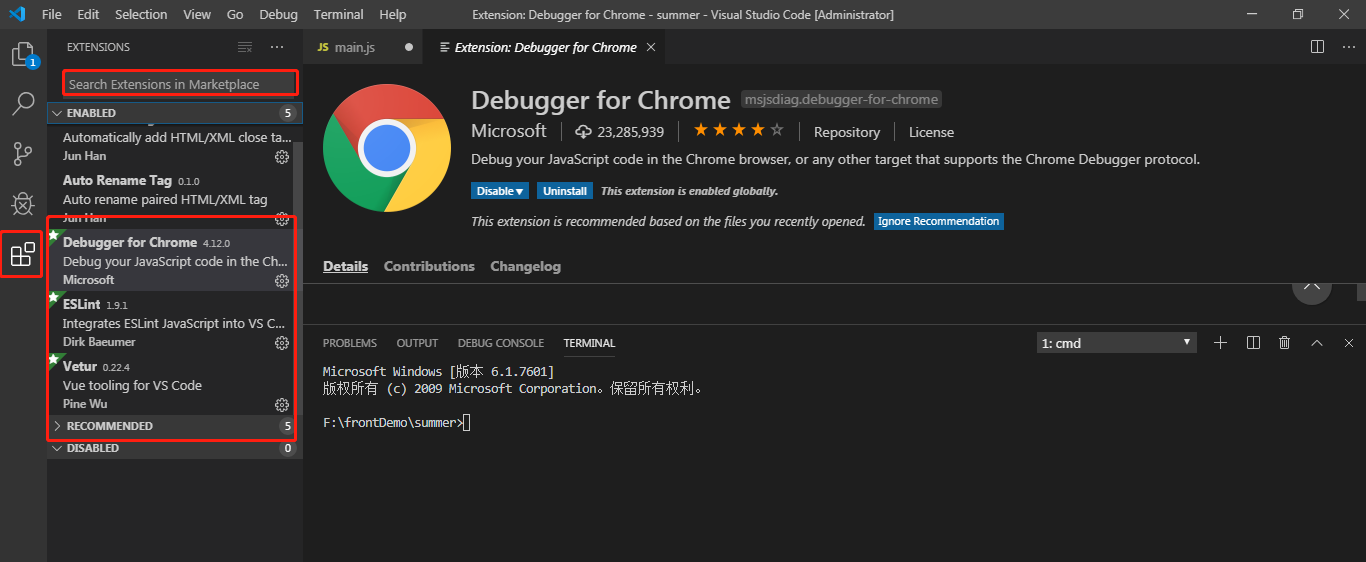Open the Source Control view
The width and height of the screenshot is (1366, 562).
click(x=23, y=154)
